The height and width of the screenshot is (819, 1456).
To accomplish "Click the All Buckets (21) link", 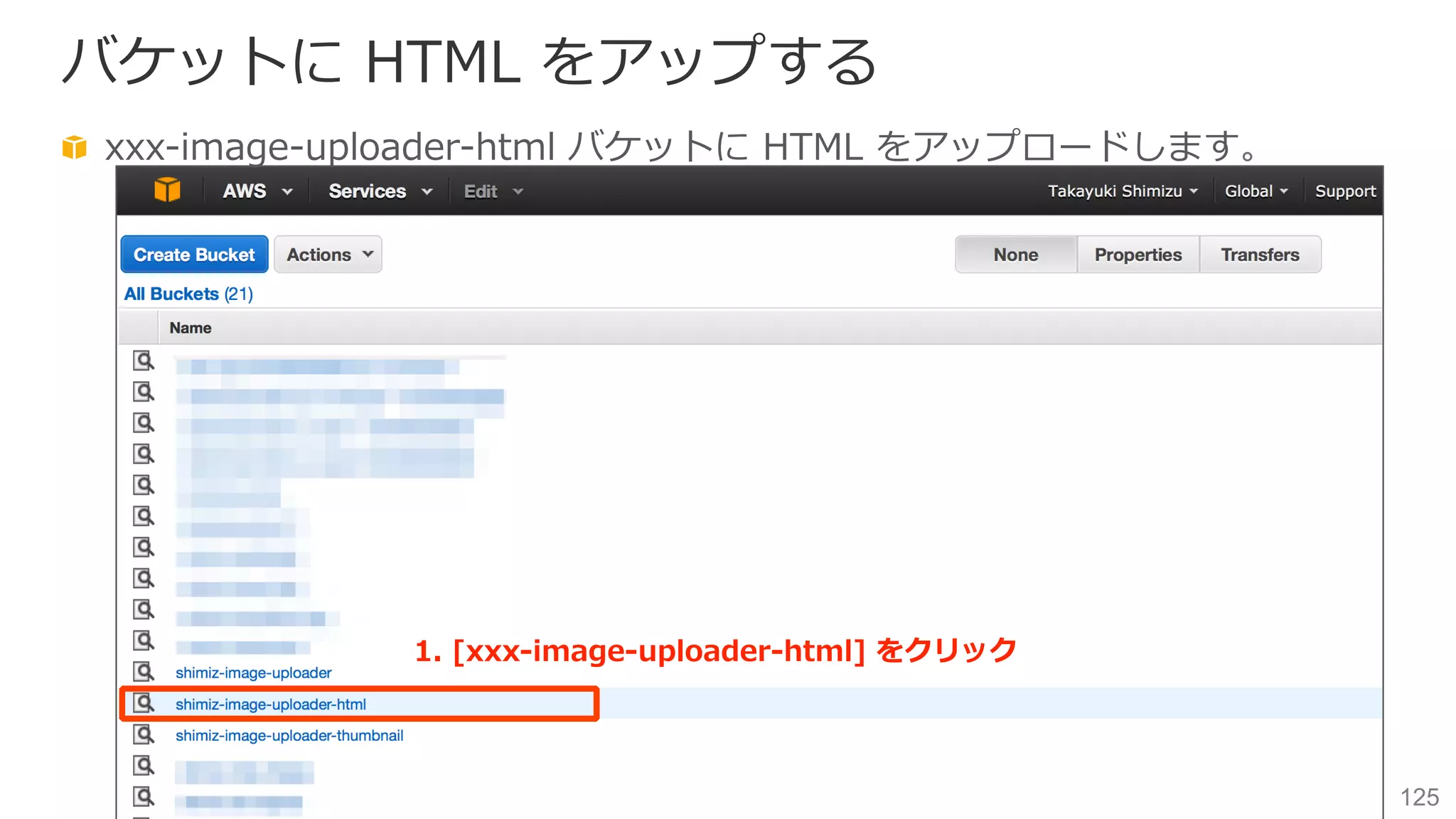I will pos(188,294).
